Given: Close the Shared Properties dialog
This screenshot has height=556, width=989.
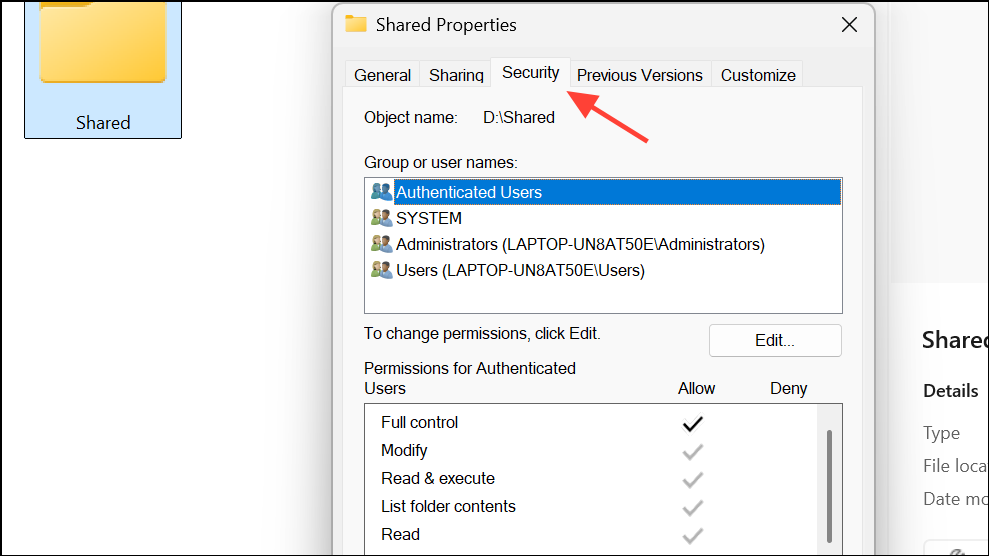Looking at the screenshot, I should [848, 25].
